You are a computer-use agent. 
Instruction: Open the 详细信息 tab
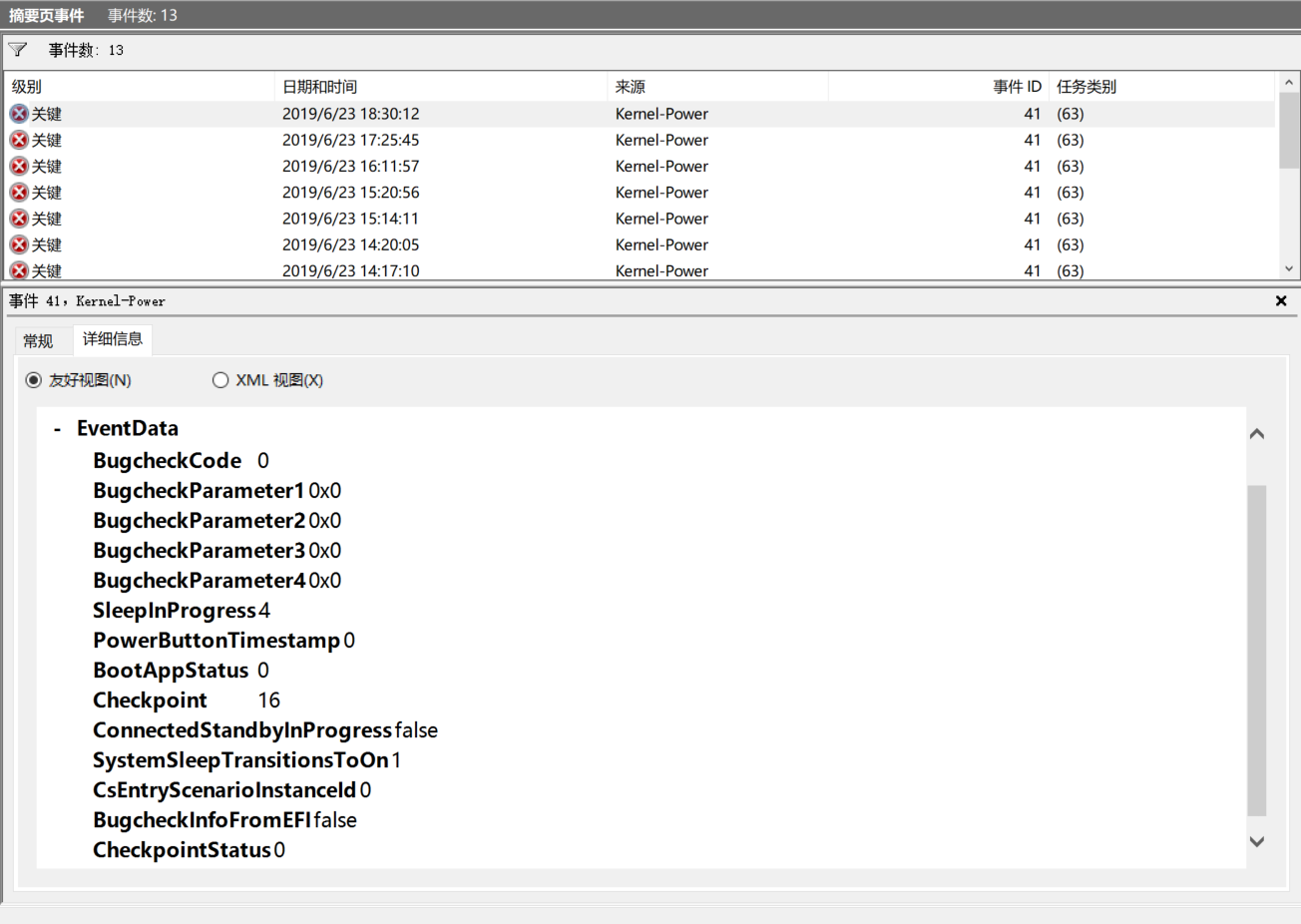112,339
